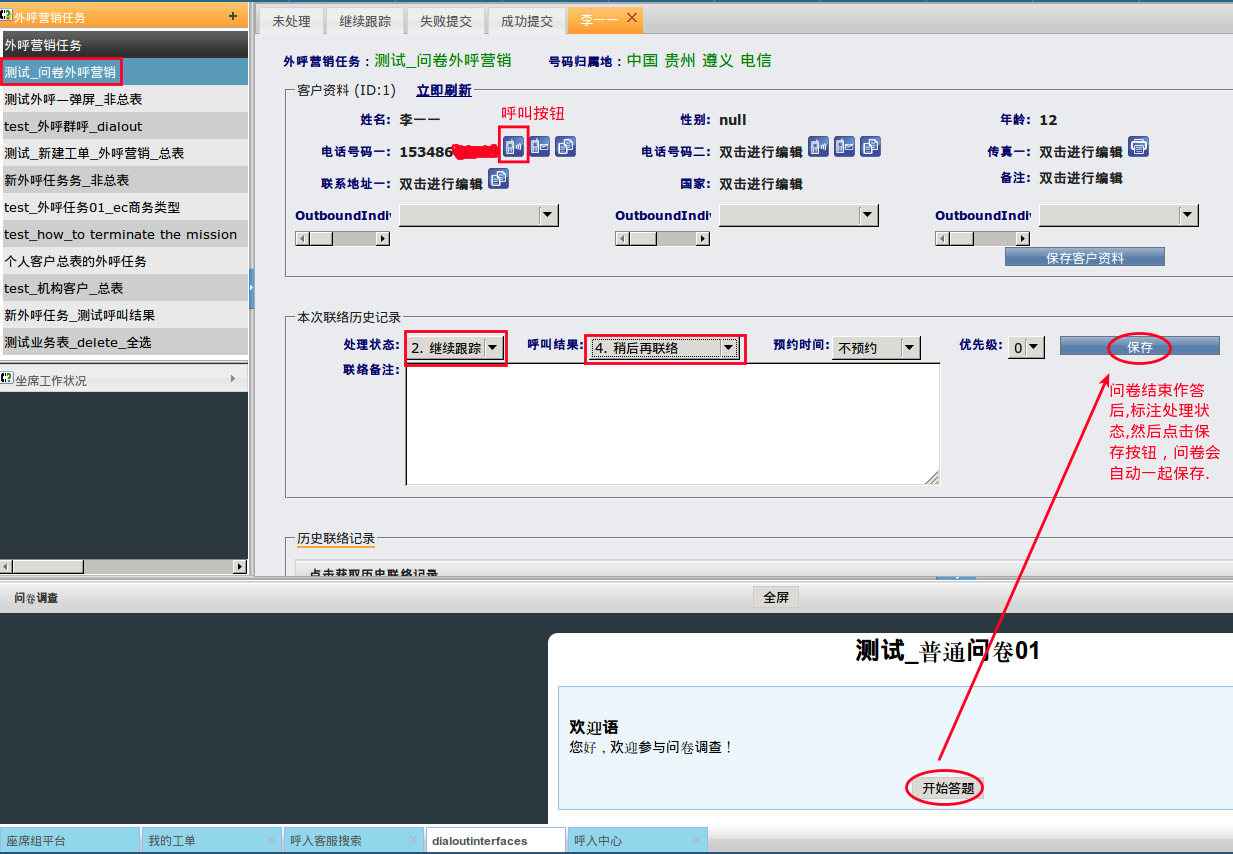Copy phone number one using its copy icon
1233x854 pixels.
(566, 148)
